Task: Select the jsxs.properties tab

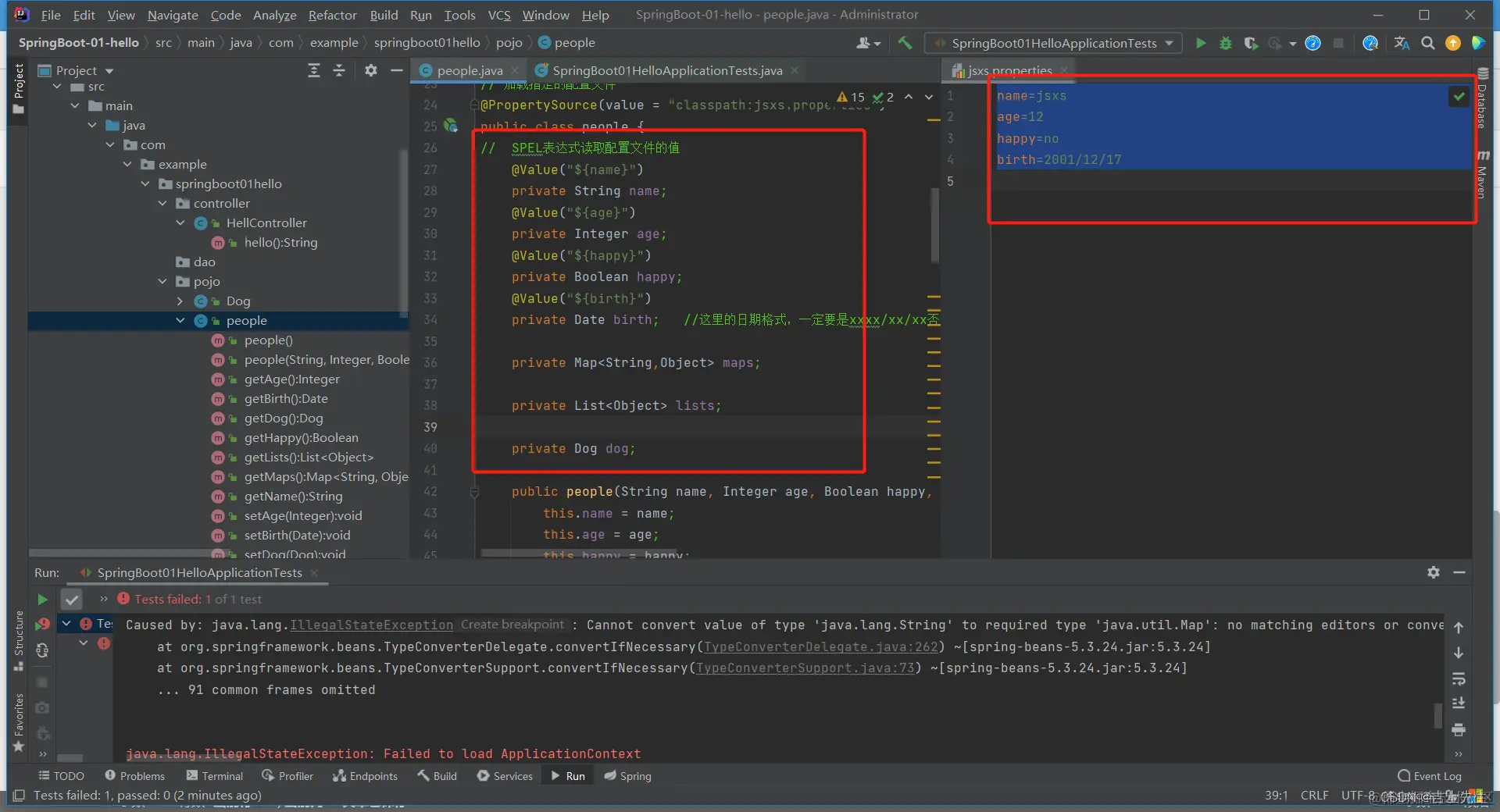Action: (x=1009, y=71)
